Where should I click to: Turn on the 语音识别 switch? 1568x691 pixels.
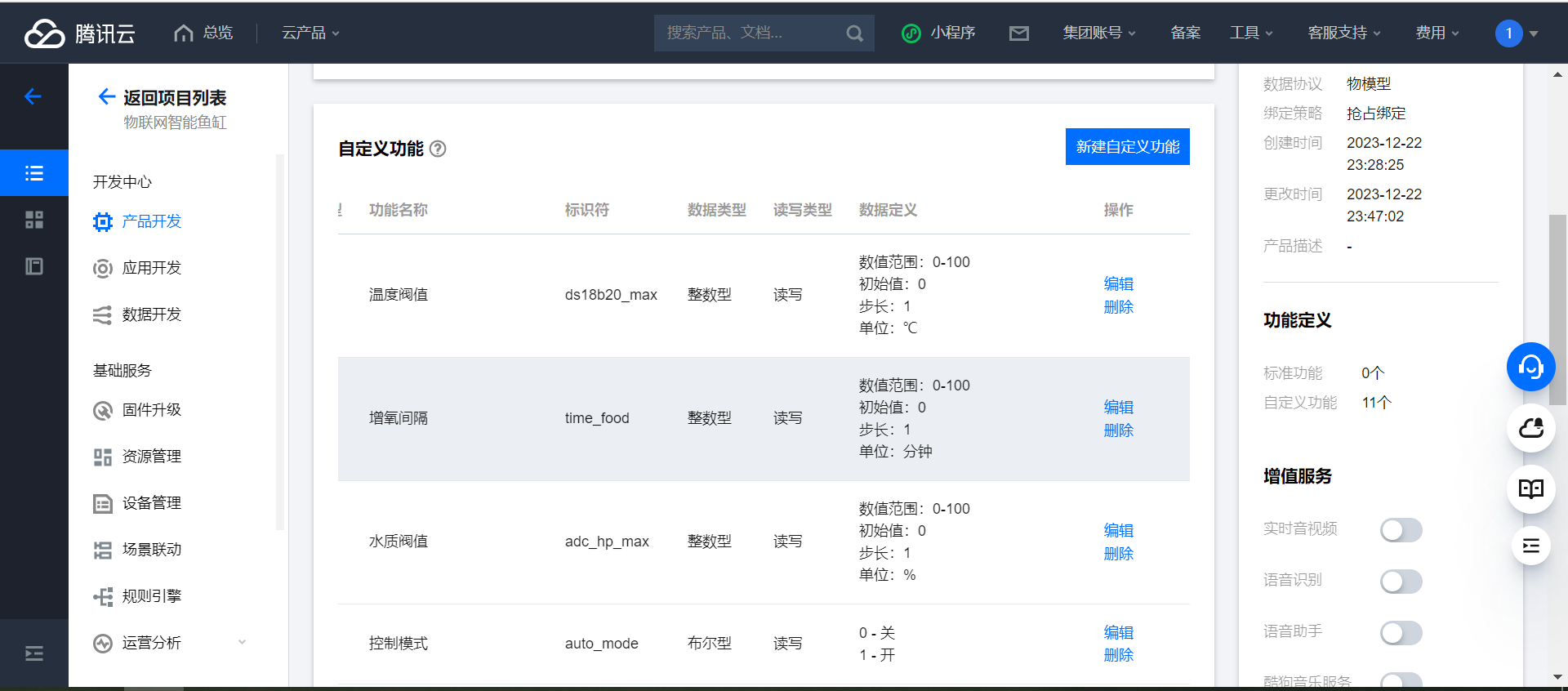pyautogui.click(x=1401, y=582)
